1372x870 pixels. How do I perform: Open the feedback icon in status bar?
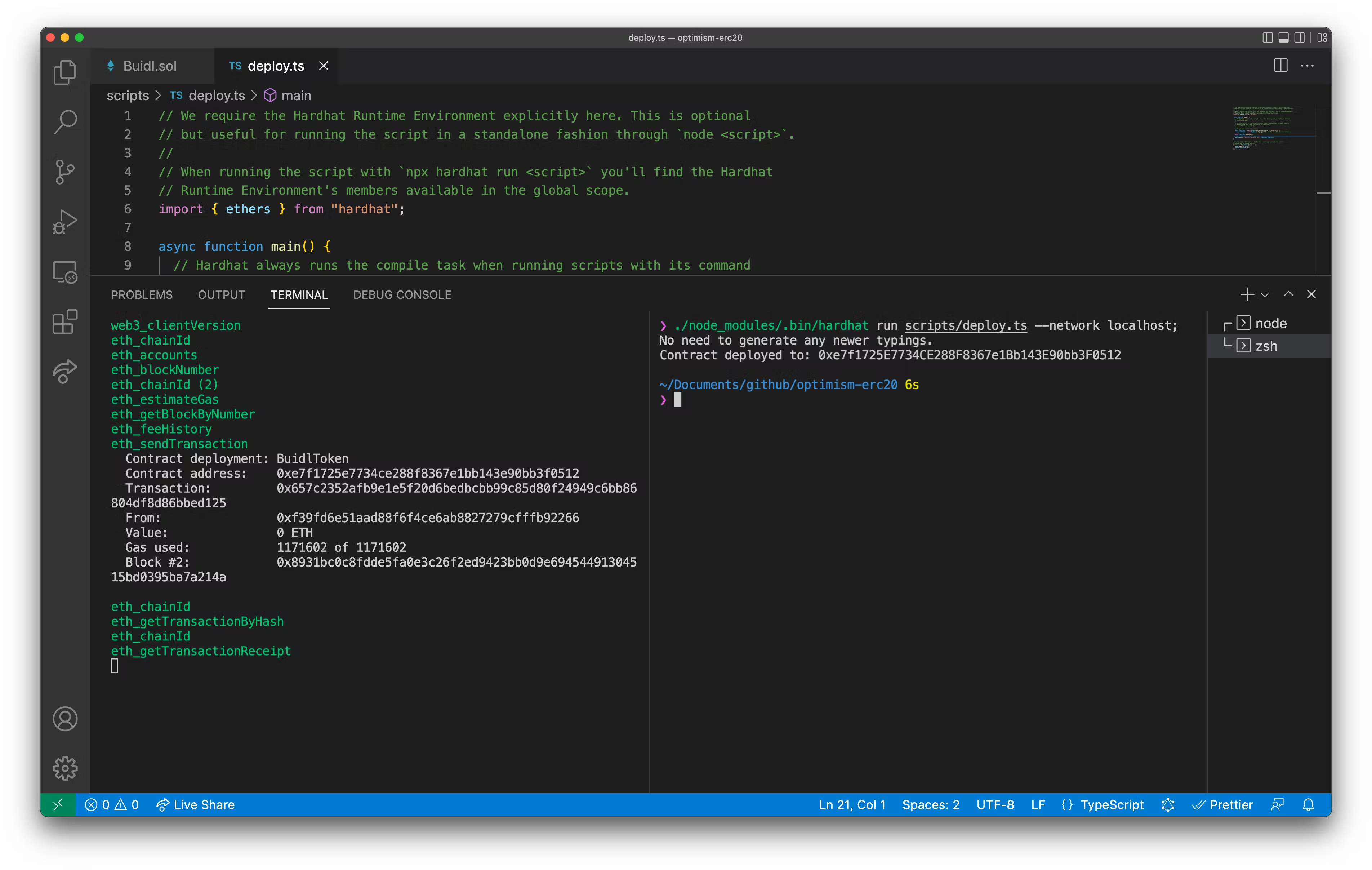(1277, 804)
